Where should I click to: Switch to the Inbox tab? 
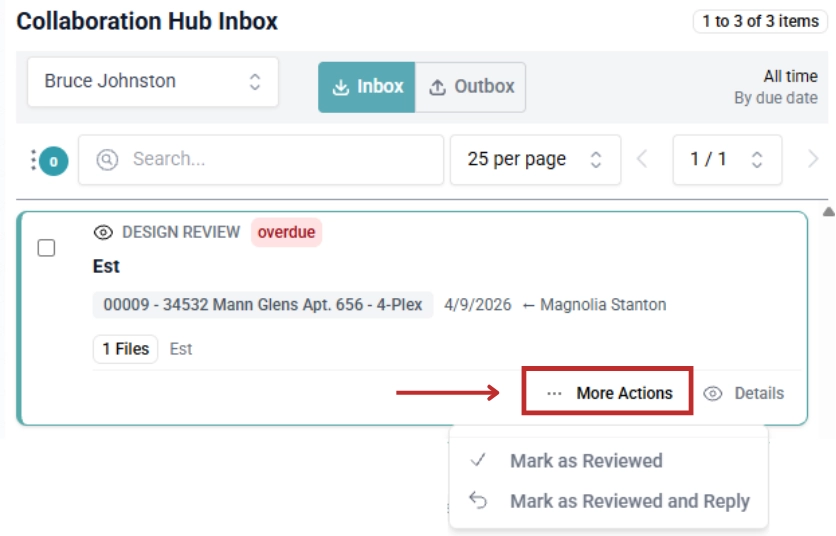[366, 87]
